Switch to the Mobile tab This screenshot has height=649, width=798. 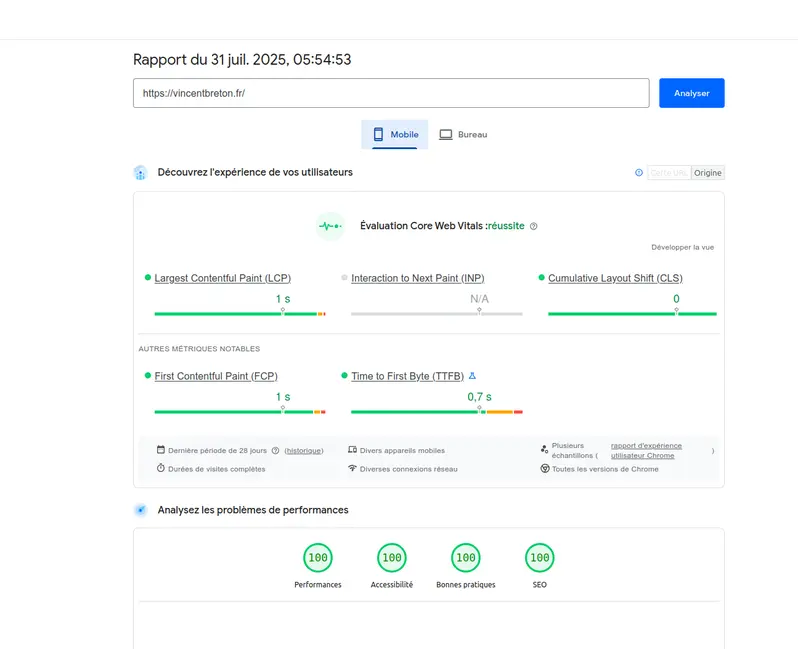(394, 134)
